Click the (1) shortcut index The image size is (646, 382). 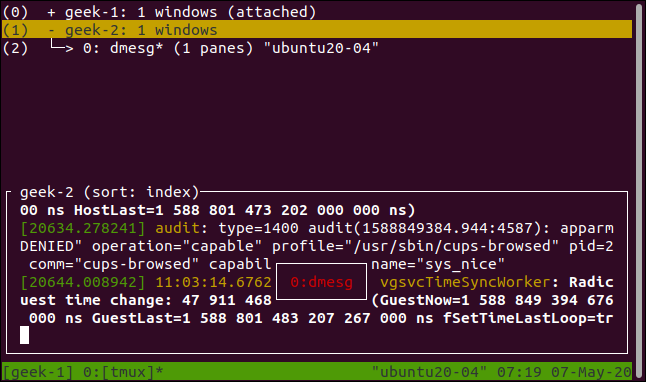pyautogui.click(x=15, y=30)
